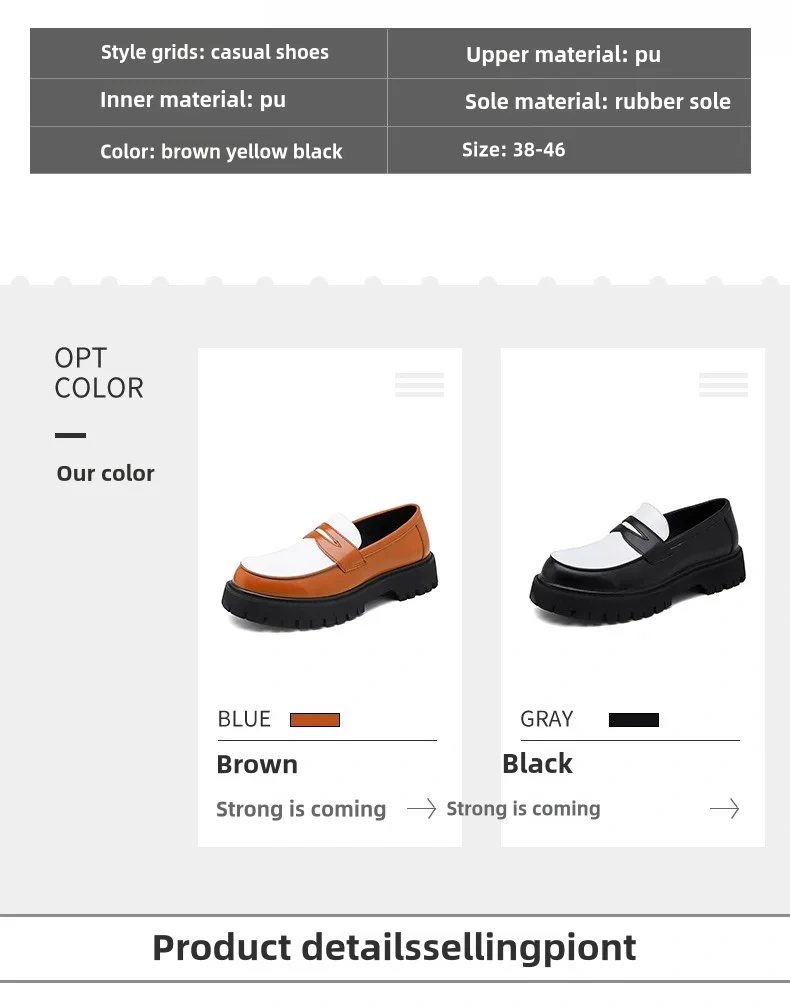Click the Black color name label
The width and height of the screenshot is (790, 1008).
point(537,763)
